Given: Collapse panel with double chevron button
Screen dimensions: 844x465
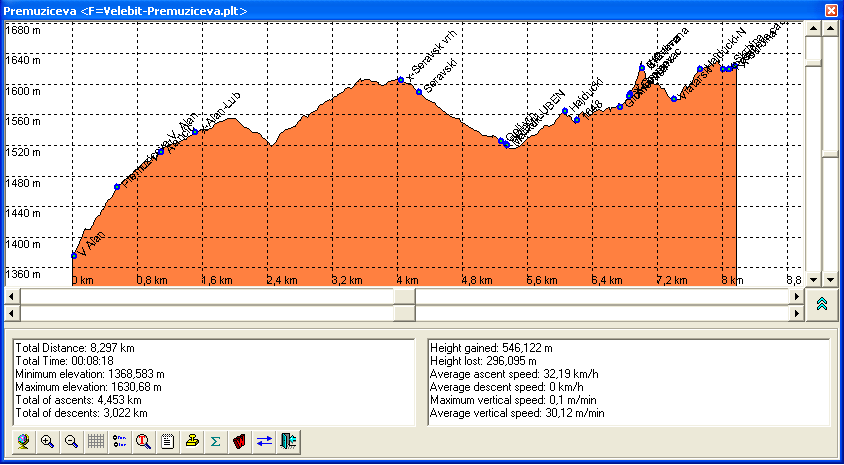Looking at the screenshot, I should pos(821,304).
